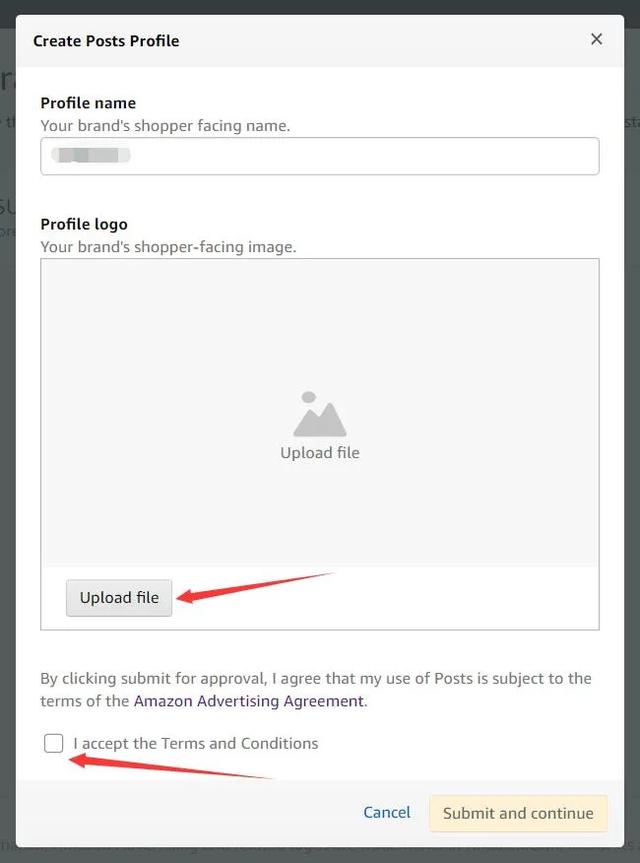Click the "By clicking submit for approval" paragraph
The height and width of the screenshot is (863, 640).
point(316,690)
